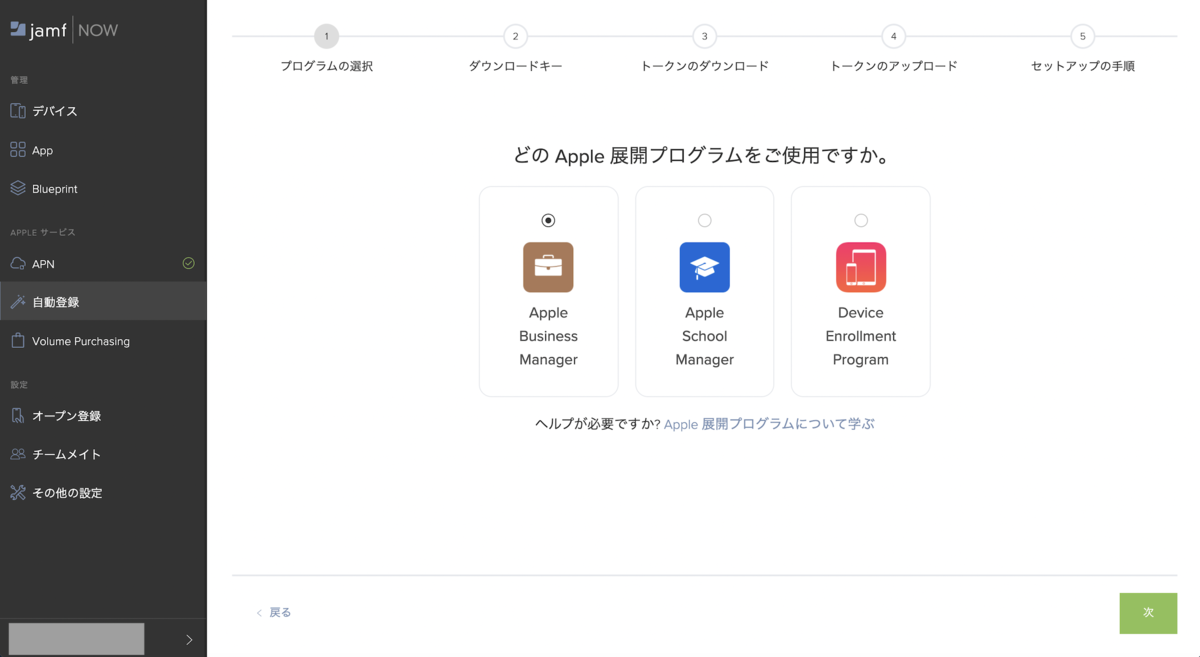Choose Apple School Manager as deployment program
The width and height of the screenshot is (1200, 657).
(704, 220)
